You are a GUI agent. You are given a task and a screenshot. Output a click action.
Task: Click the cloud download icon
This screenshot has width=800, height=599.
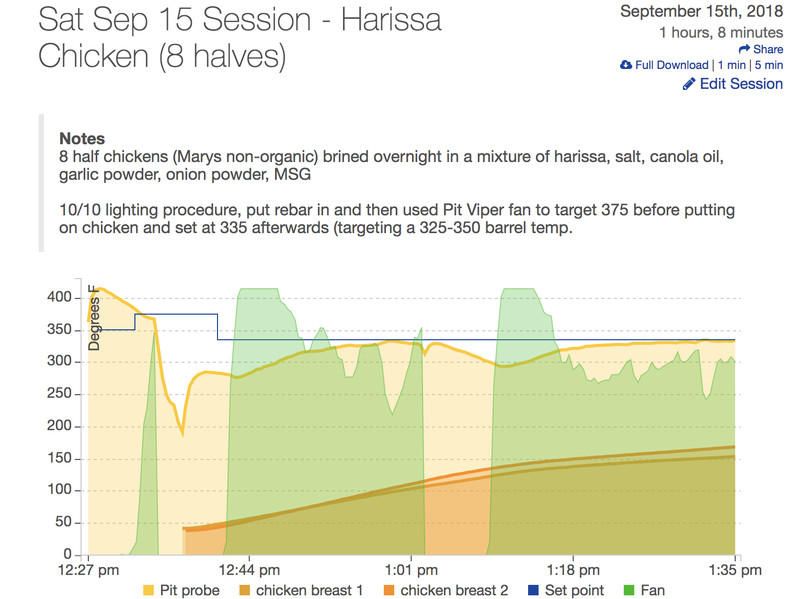coord(626,65)
